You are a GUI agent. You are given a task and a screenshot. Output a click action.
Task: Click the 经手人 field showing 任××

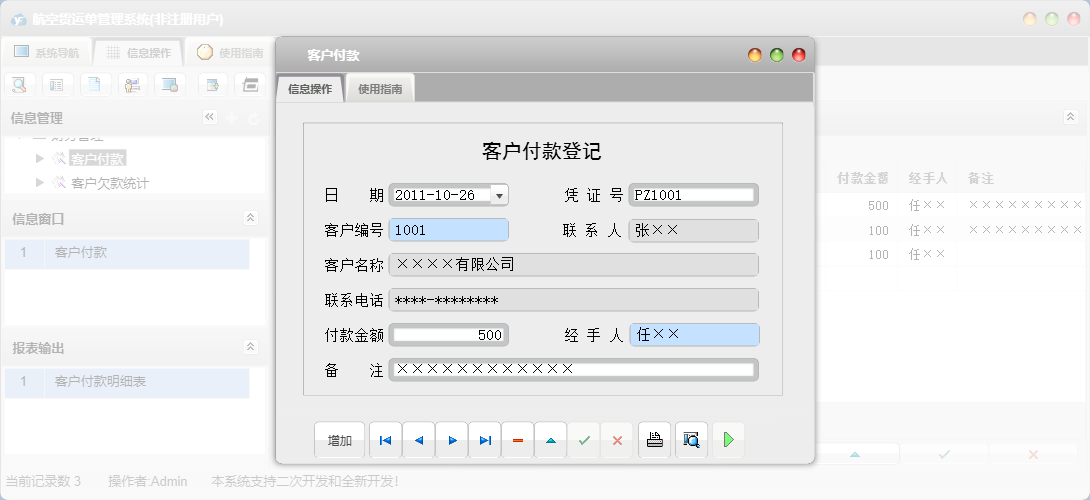[x=694, y=335]
